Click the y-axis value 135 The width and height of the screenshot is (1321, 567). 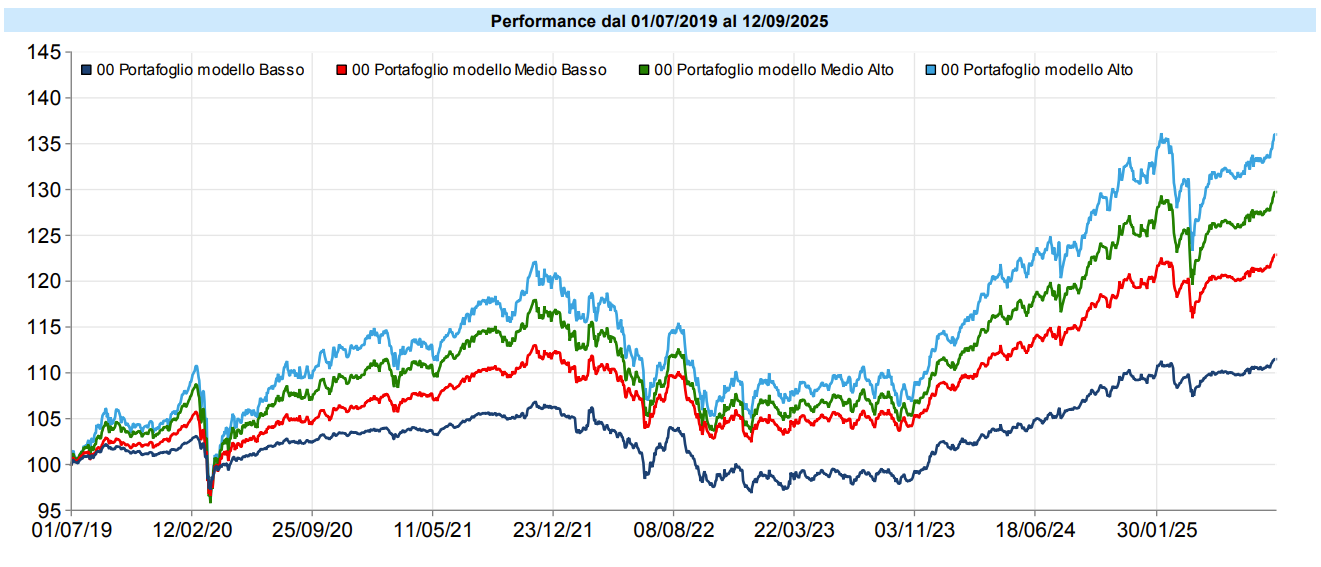[x=43, y=144]
